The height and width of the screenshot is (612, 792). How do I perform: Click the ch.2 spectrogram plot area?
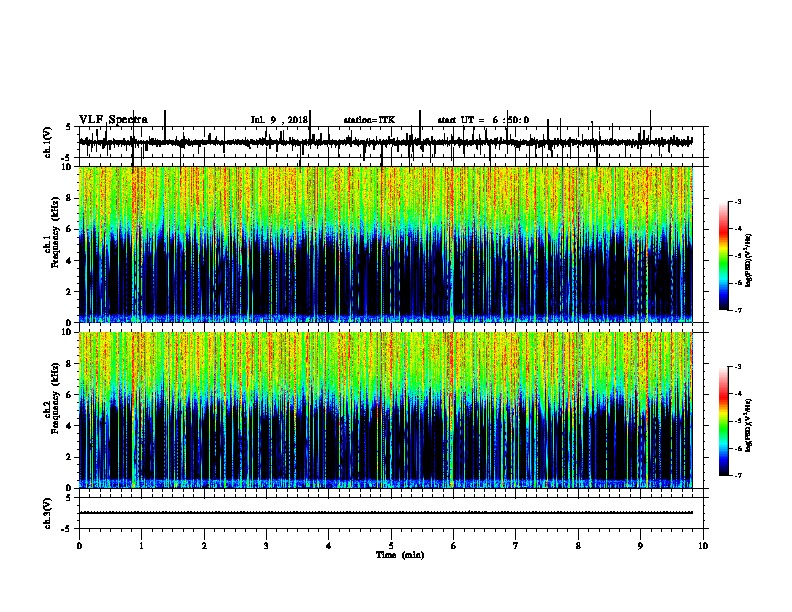[386, 410]
